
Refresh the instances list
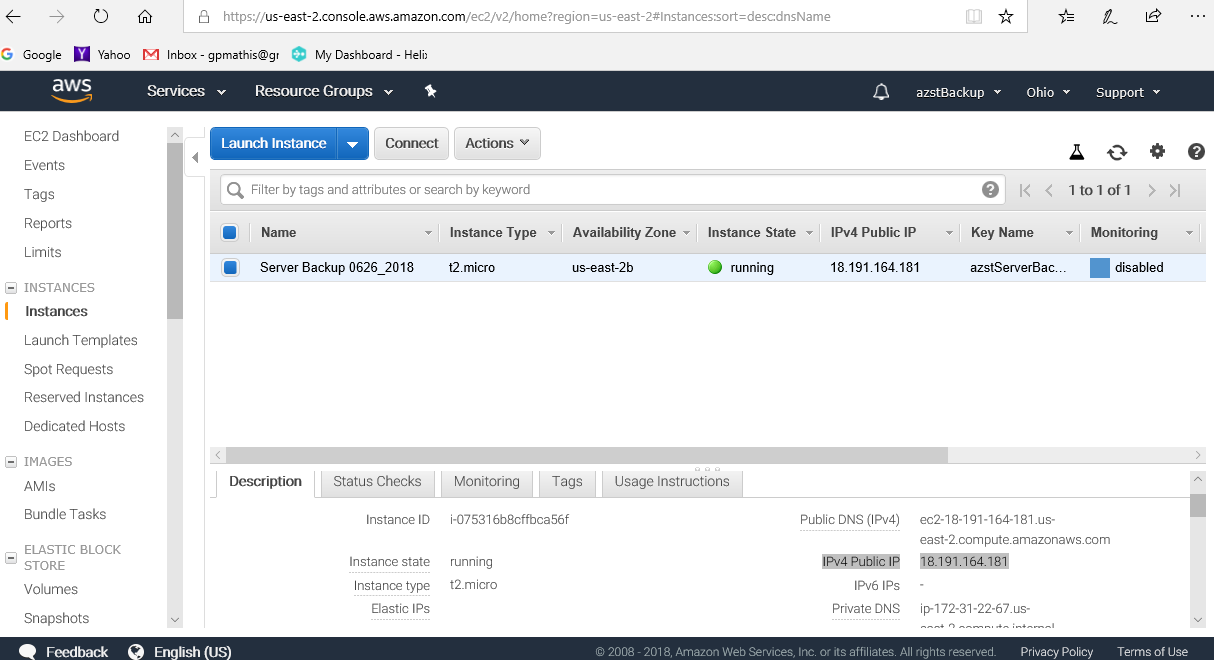tap(1117, 152)
